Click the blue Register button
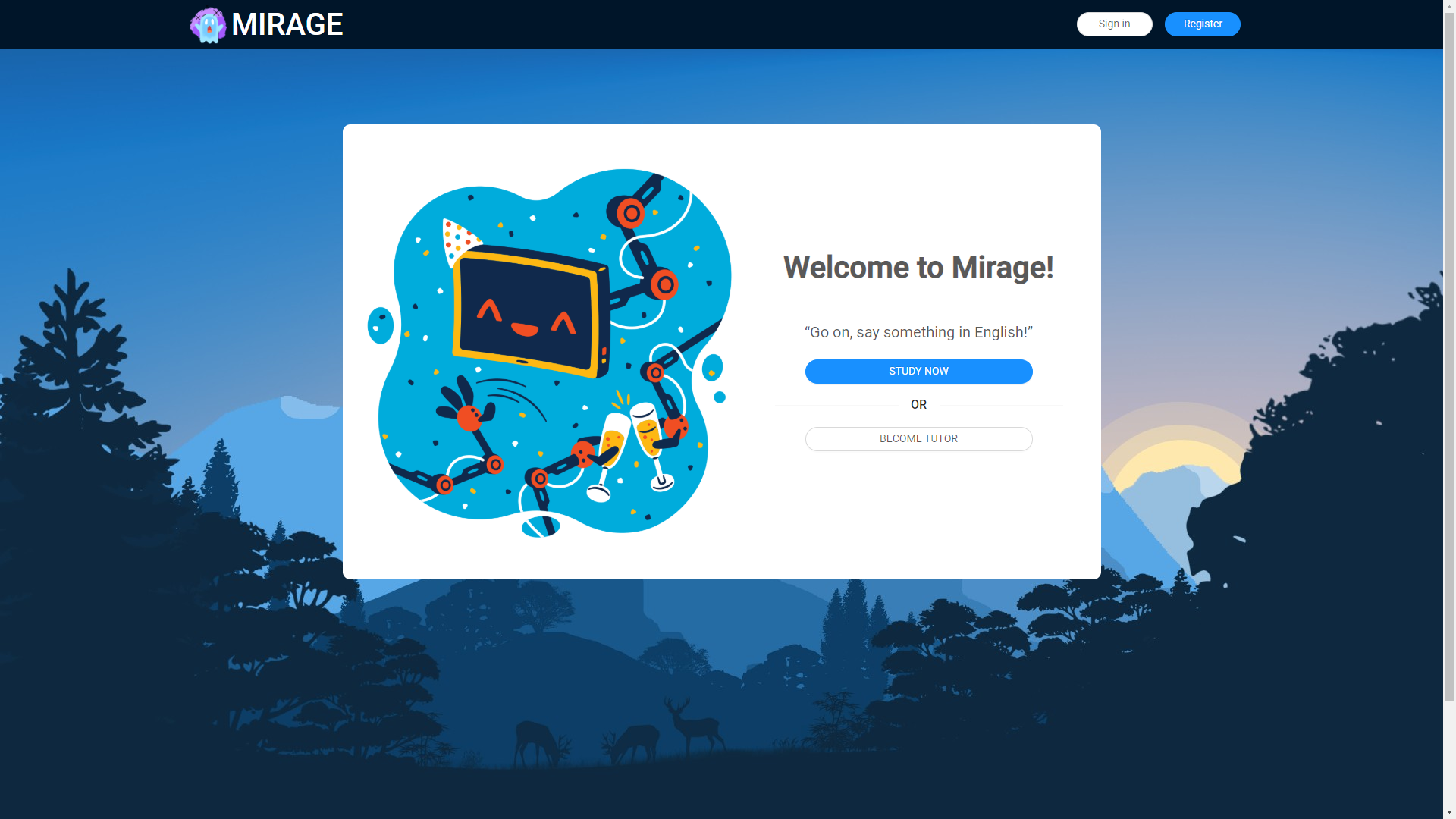Screen dimensions: 1456x819 (x=1202, y=24)
